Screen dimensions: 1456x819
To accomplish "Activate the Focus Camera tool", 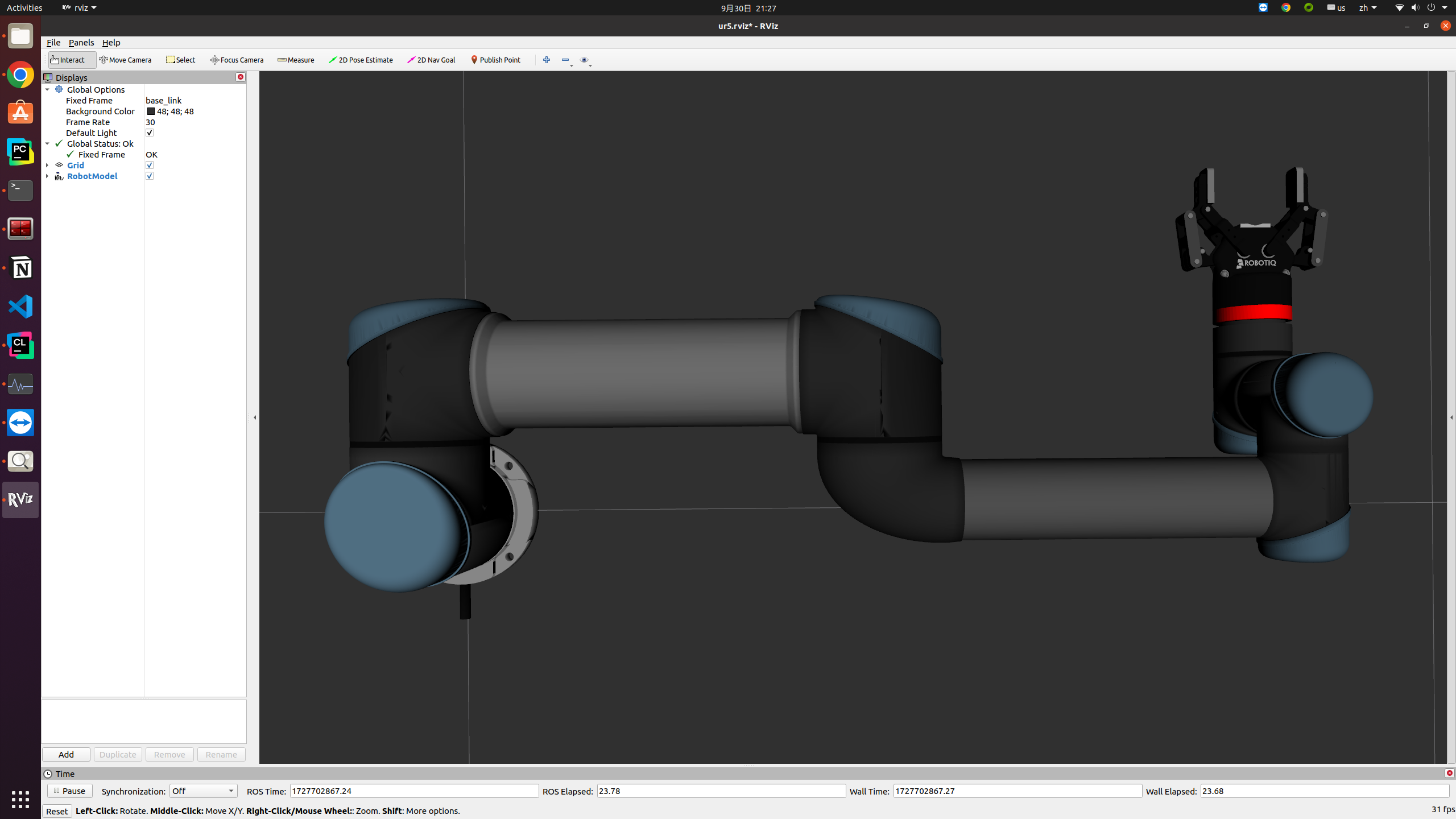I will click(237, 60).
